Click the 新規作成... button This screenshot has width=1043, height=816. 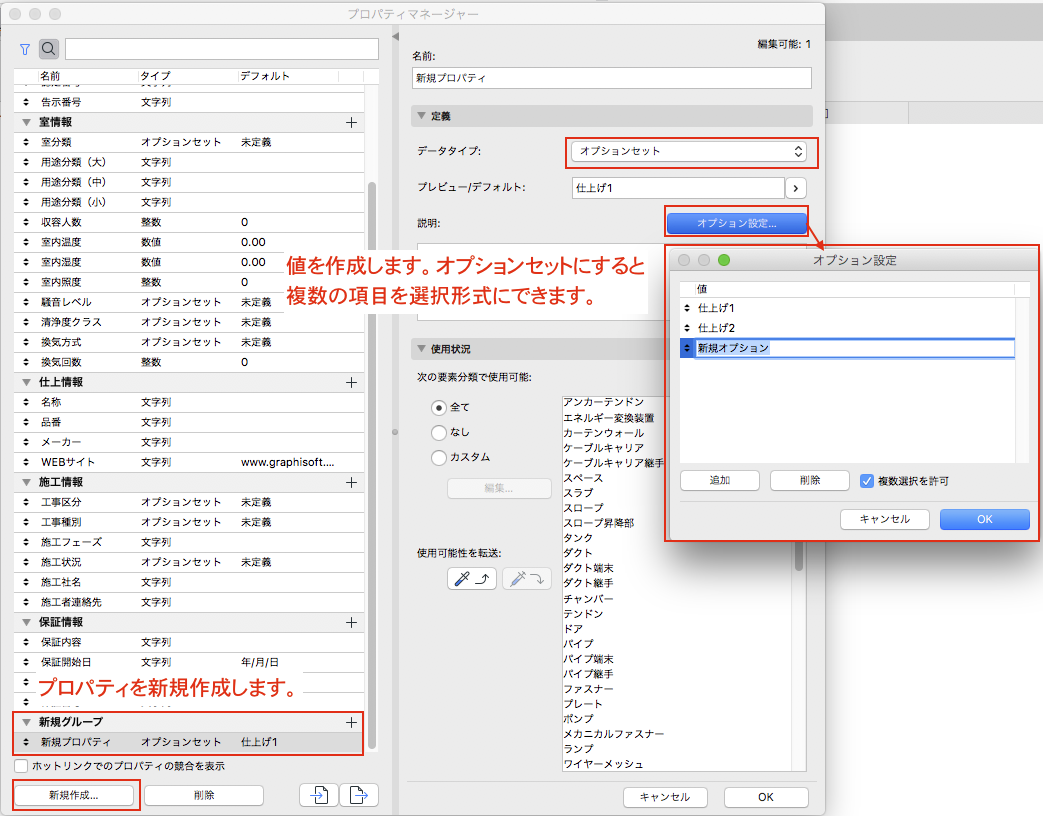(74, 795)
